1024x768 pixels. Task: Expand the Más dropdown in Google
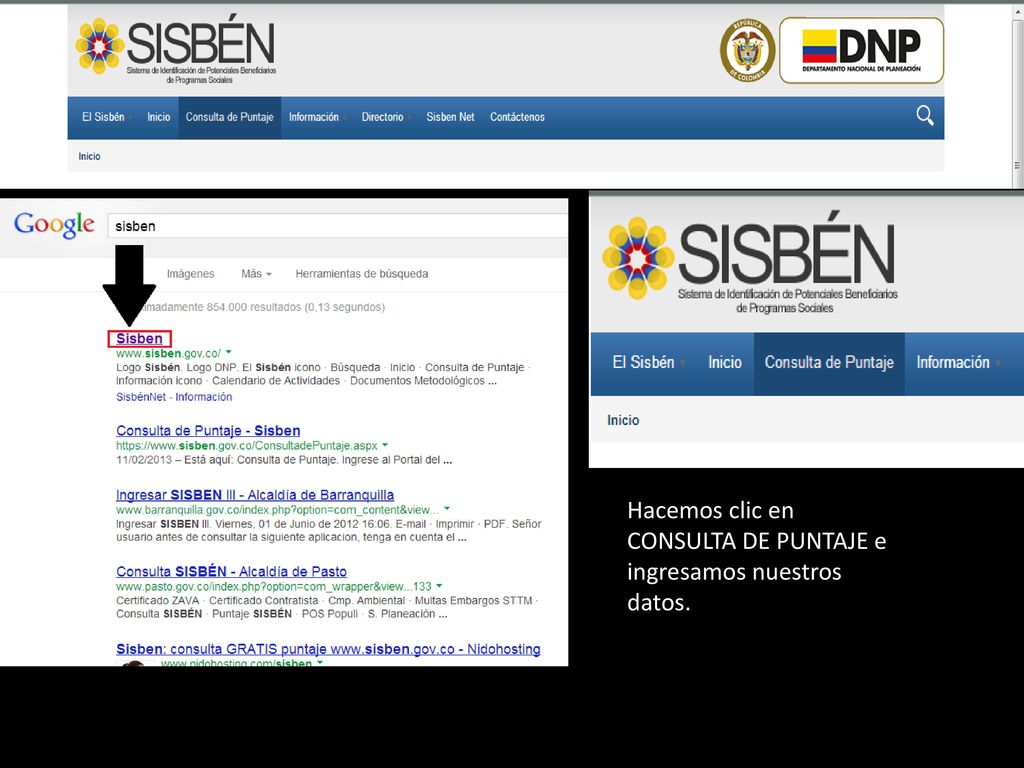pyautogui.click(x=256, y=274)
